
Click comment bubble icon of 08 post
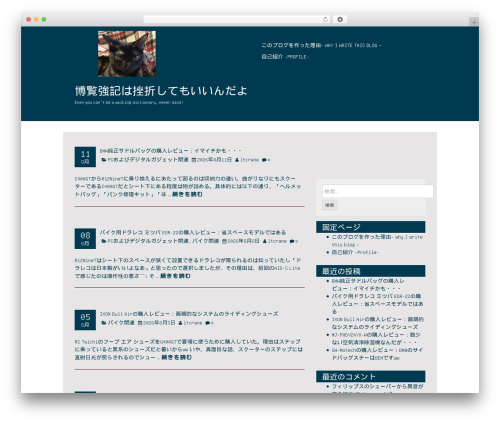tap(292, 241)
